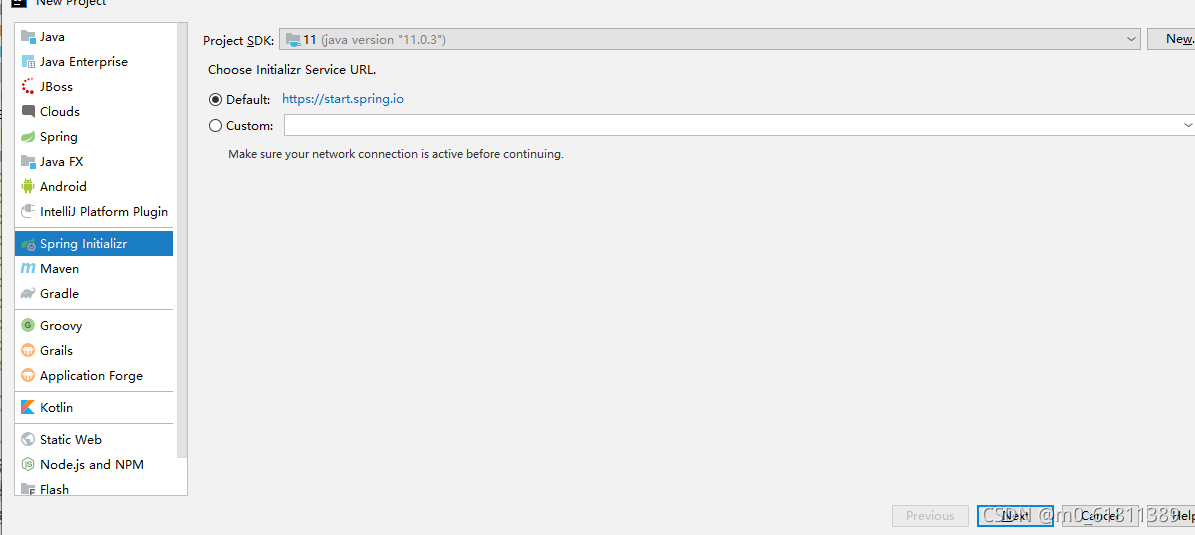Click the project type list scrollbar

pyautogui.click(x=182, y=240)
